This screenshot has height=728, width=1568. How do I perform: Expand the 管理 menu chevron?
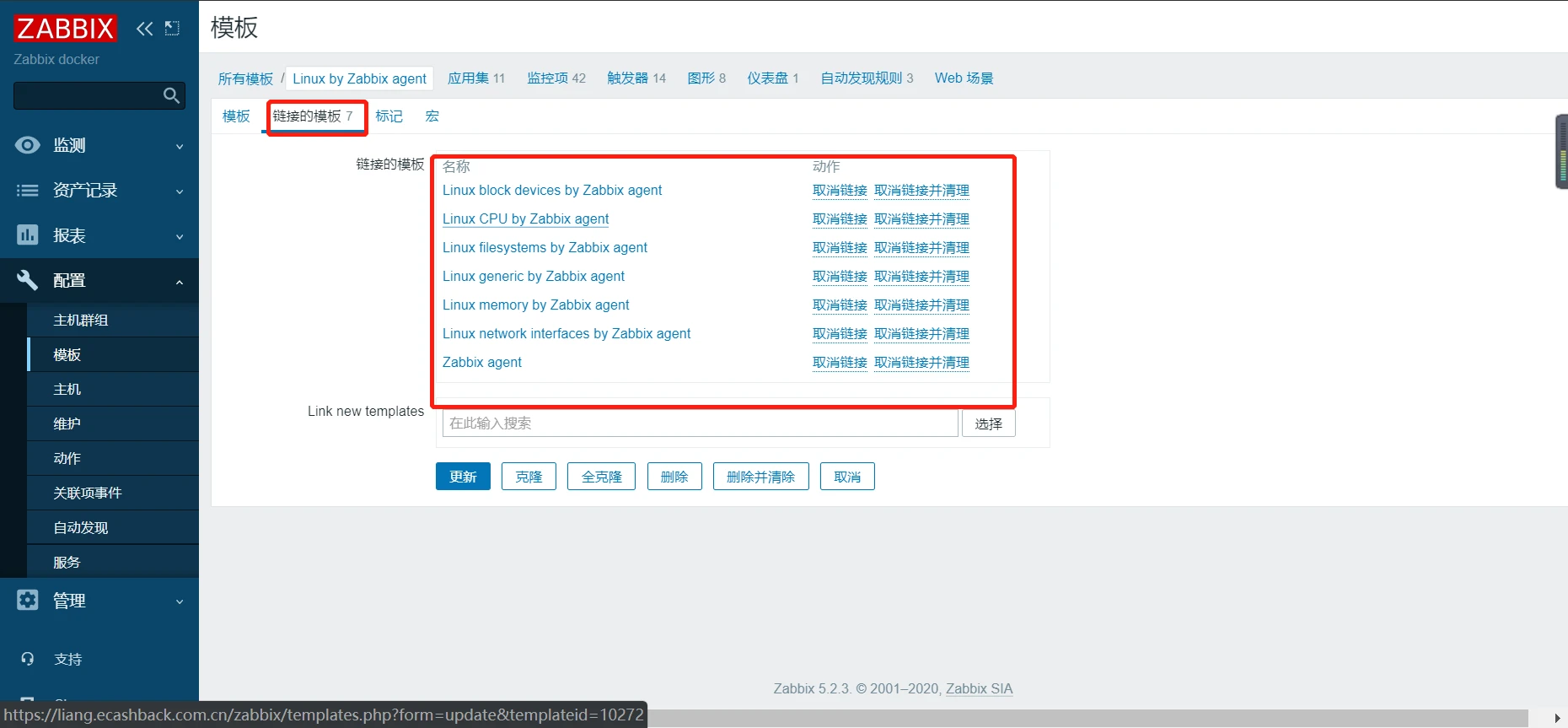[x=180, y=601]
